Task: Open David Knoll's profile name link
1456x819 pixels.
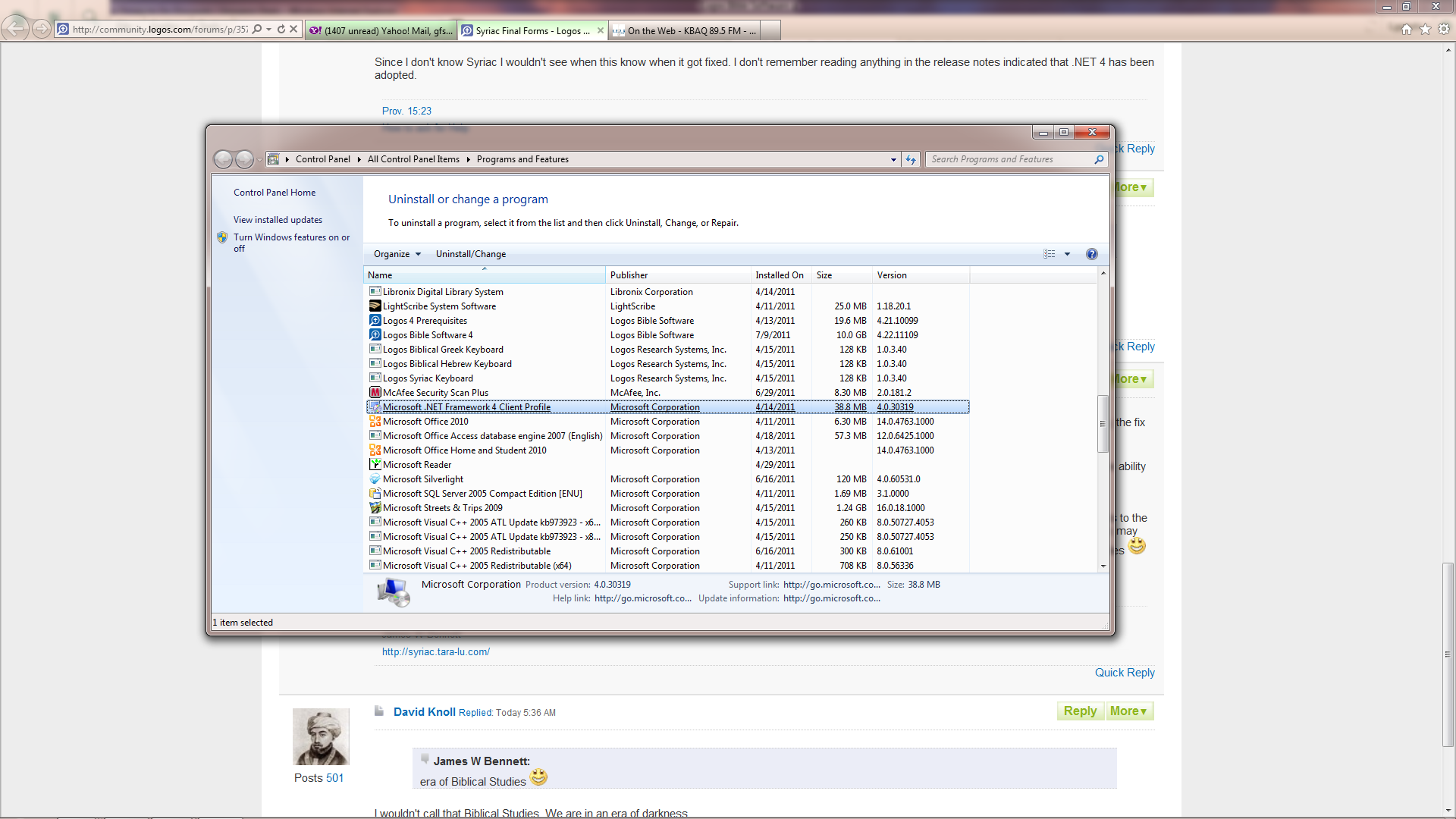Action: [x=425, y=712]
